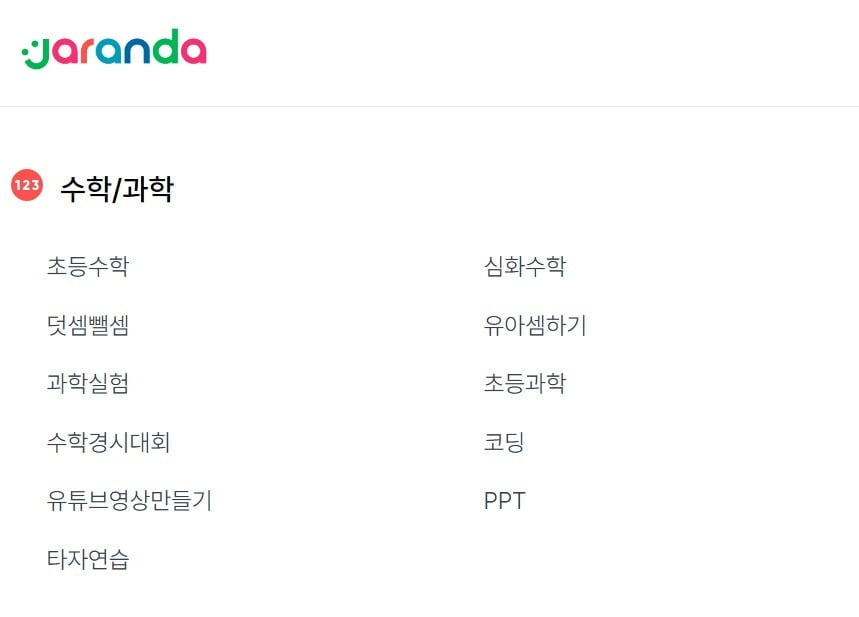Go to the coding (코딩) class category
Viewport: 859px width, 617px height.
click(x=504, y=442)
